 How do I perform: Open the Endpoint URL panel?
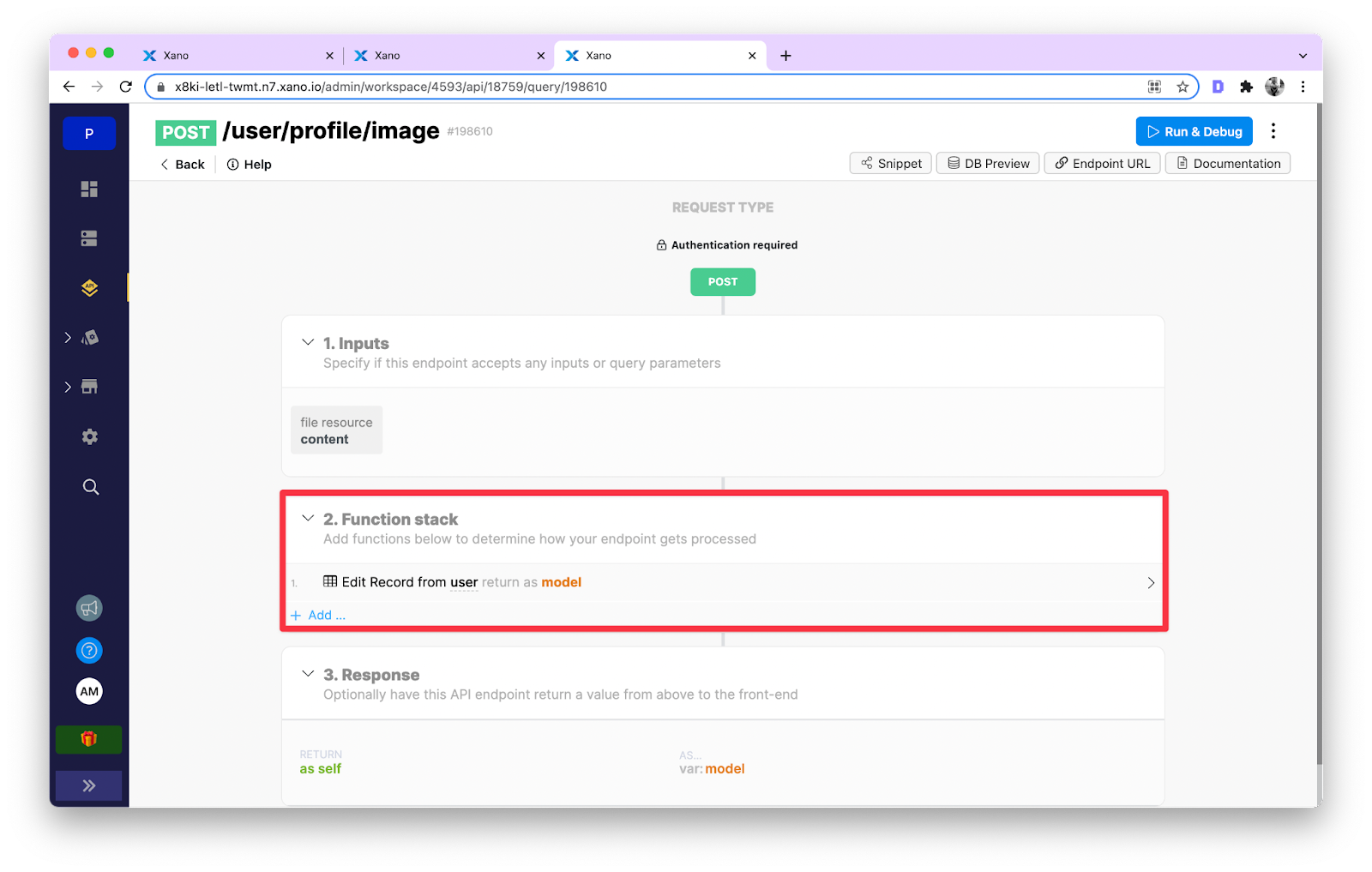pyautogui.click(x=1102, y=163)
